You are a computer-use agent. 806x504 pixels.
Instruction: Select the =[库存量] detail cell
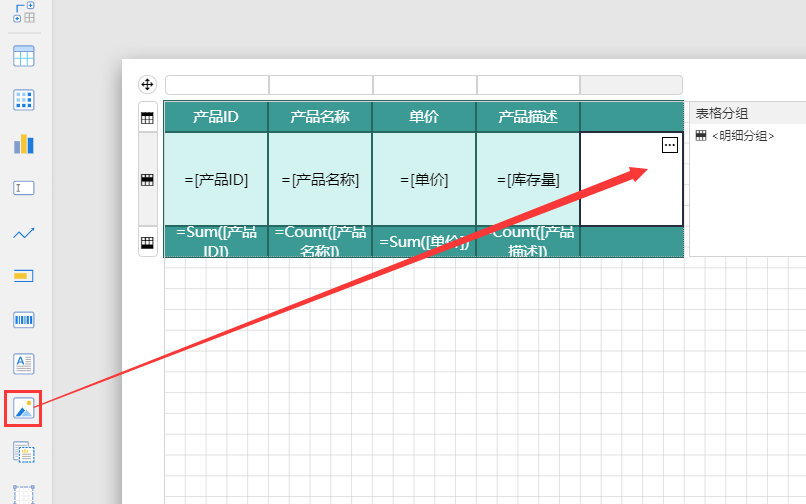pyautogui.click(x=528, y=179)
